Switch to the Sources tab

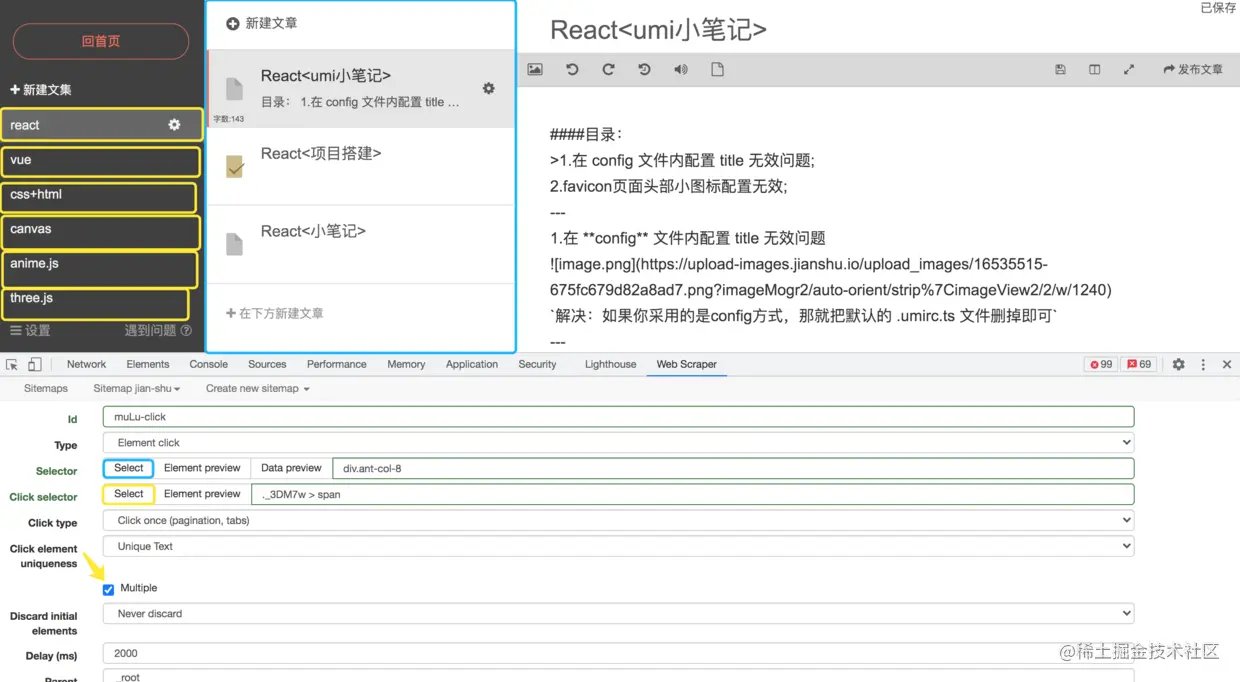(x=267, y=365)
